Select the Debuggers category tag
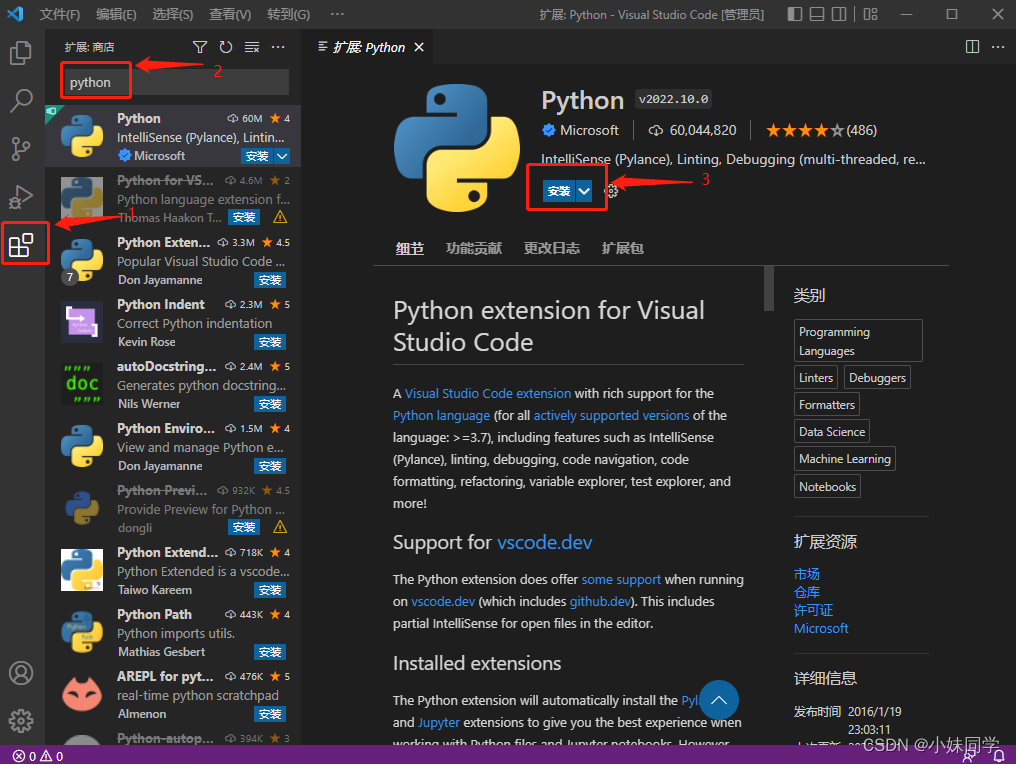 877,378
